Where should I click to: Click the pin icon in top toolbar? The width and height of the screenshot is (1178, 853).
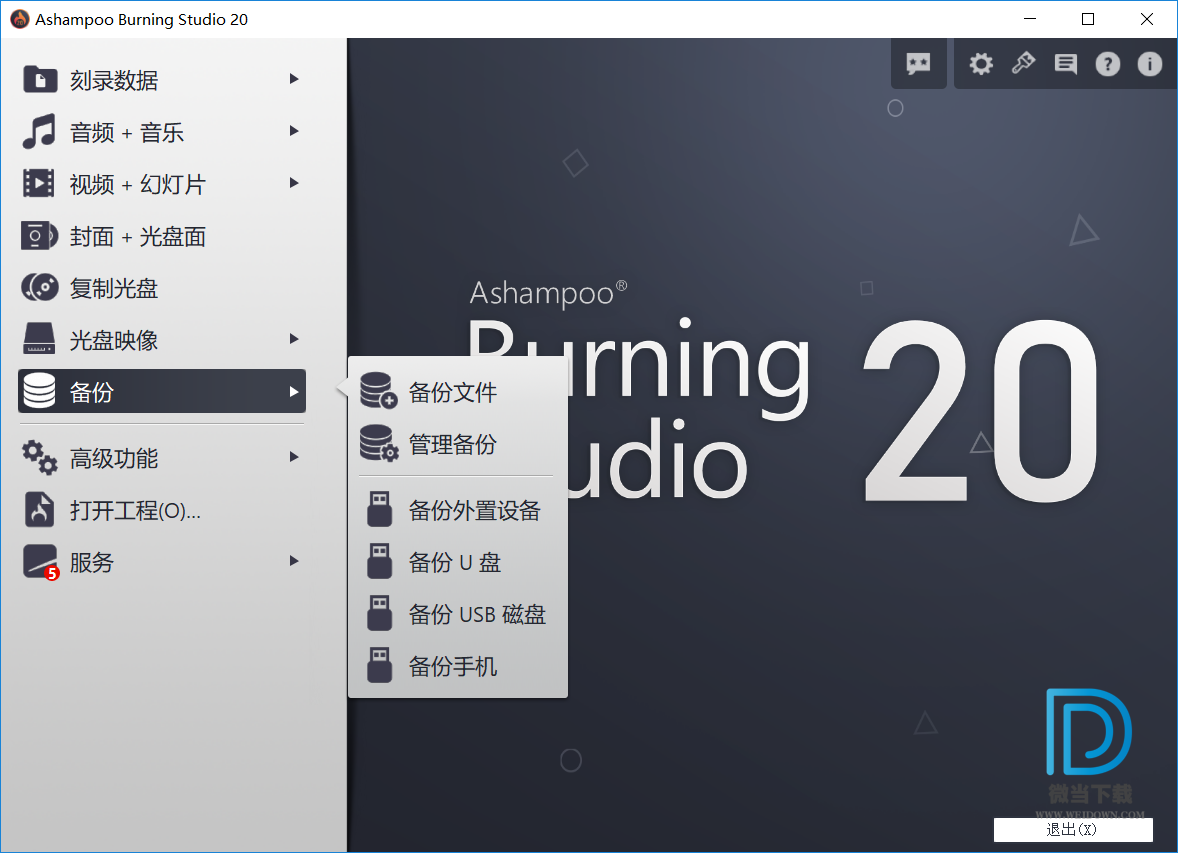click(x=1023, y=64)
